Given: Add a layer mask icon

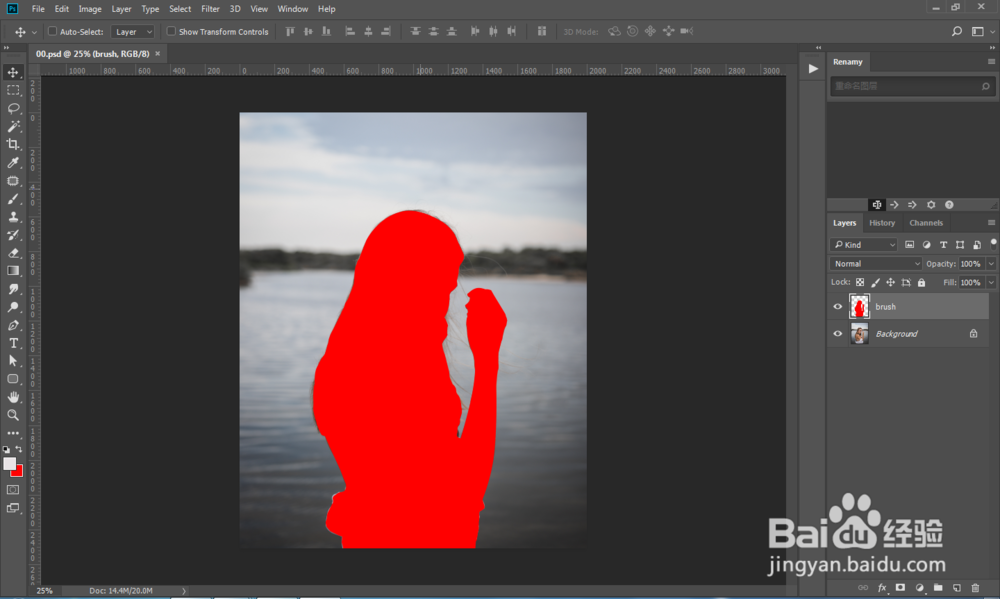Looking at the screenshot, I should tap(900, 588).
